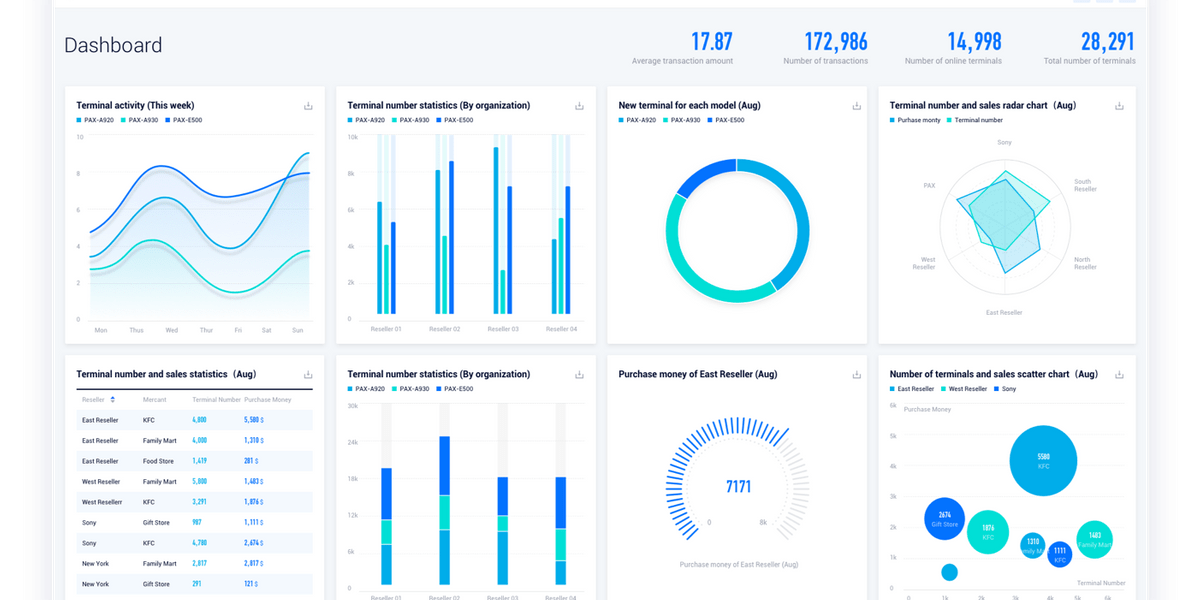Toggle PAX-A930 legend in bottom stacked bar chart
Viewport: 1200px width, 600px height.
tap(410, 389)
